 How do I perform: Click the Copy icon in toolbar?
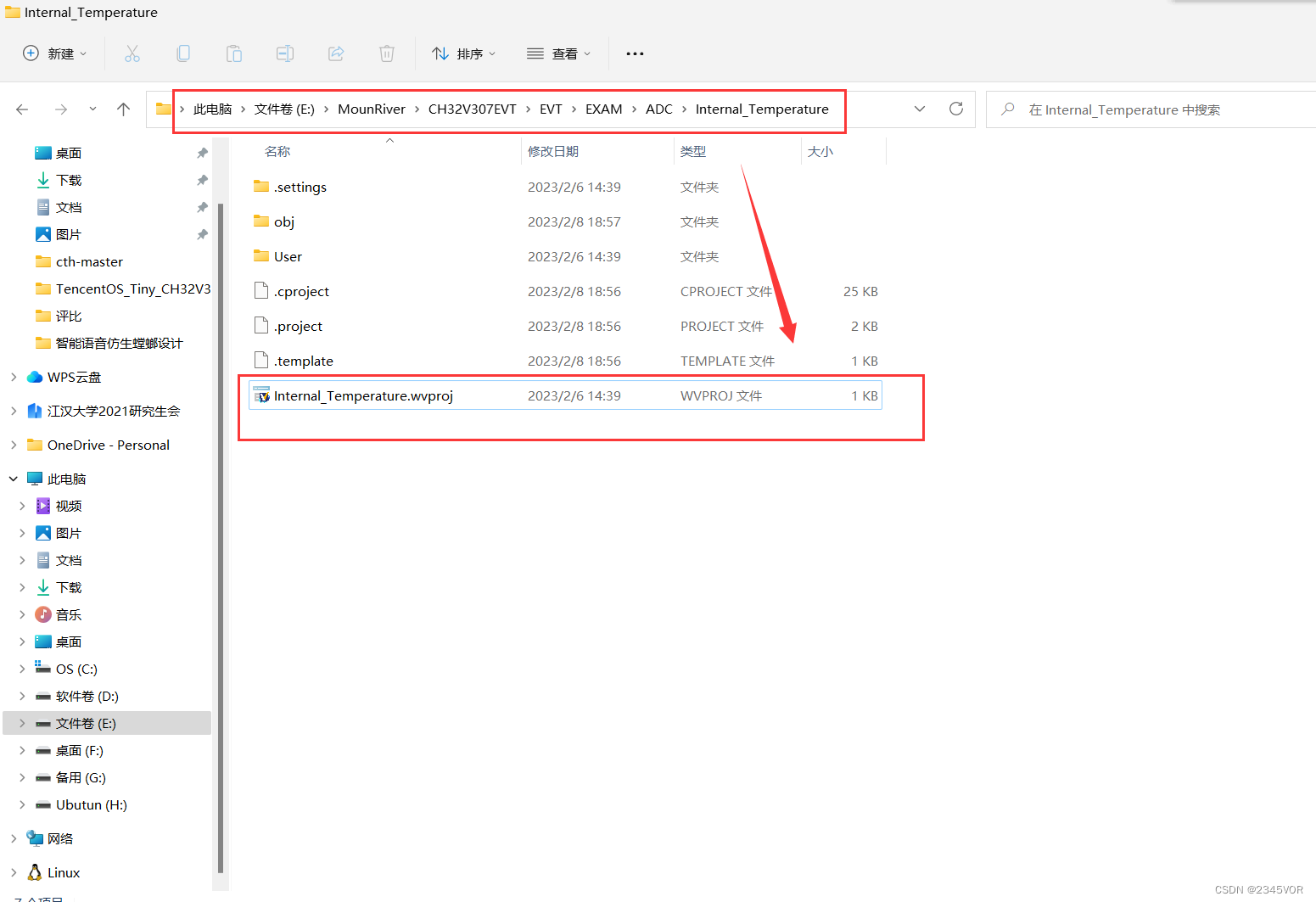click(x=183, y=53)
